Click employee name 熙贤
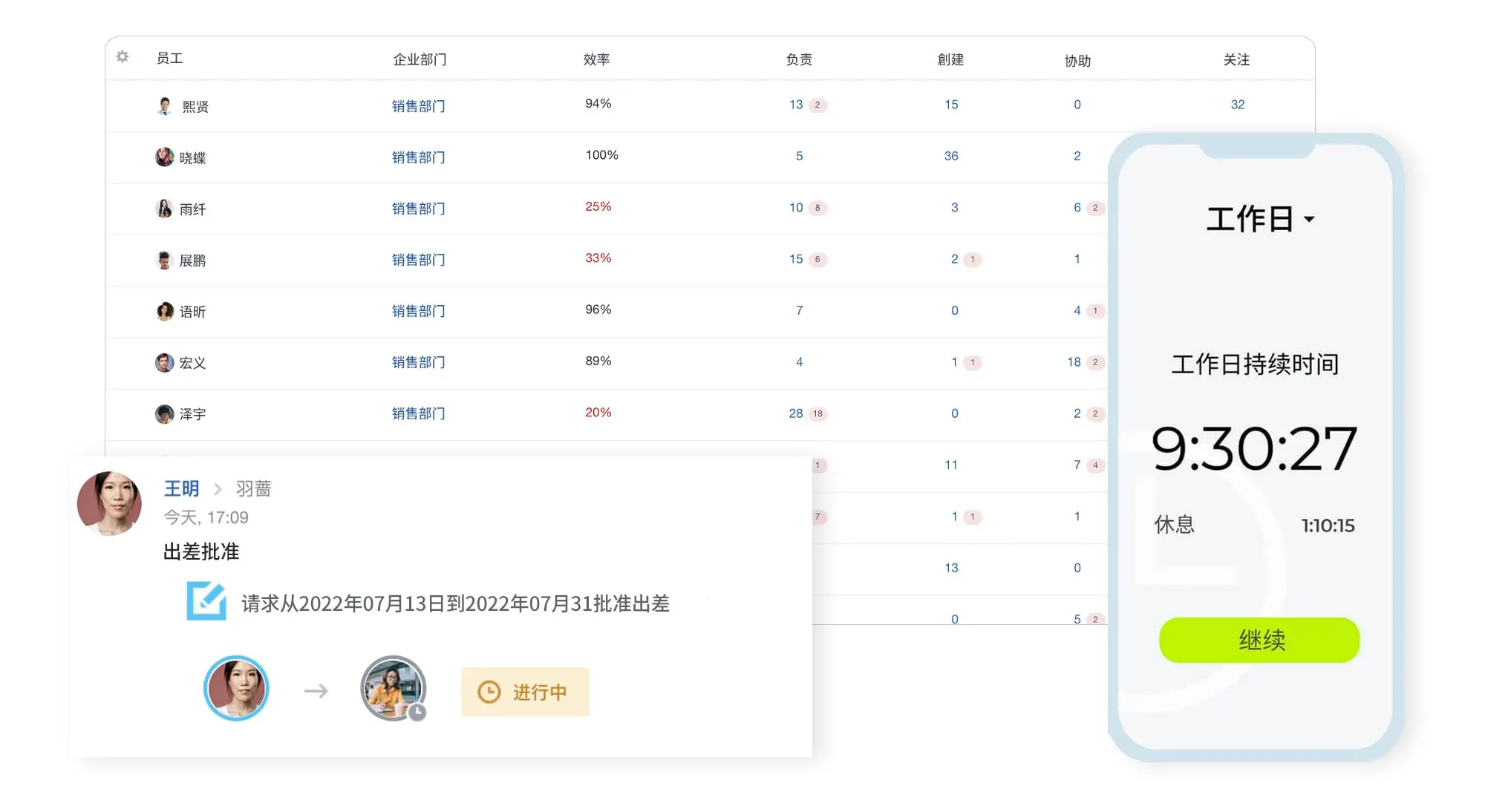The image size is (1485, 812). [x=196, y=107]
